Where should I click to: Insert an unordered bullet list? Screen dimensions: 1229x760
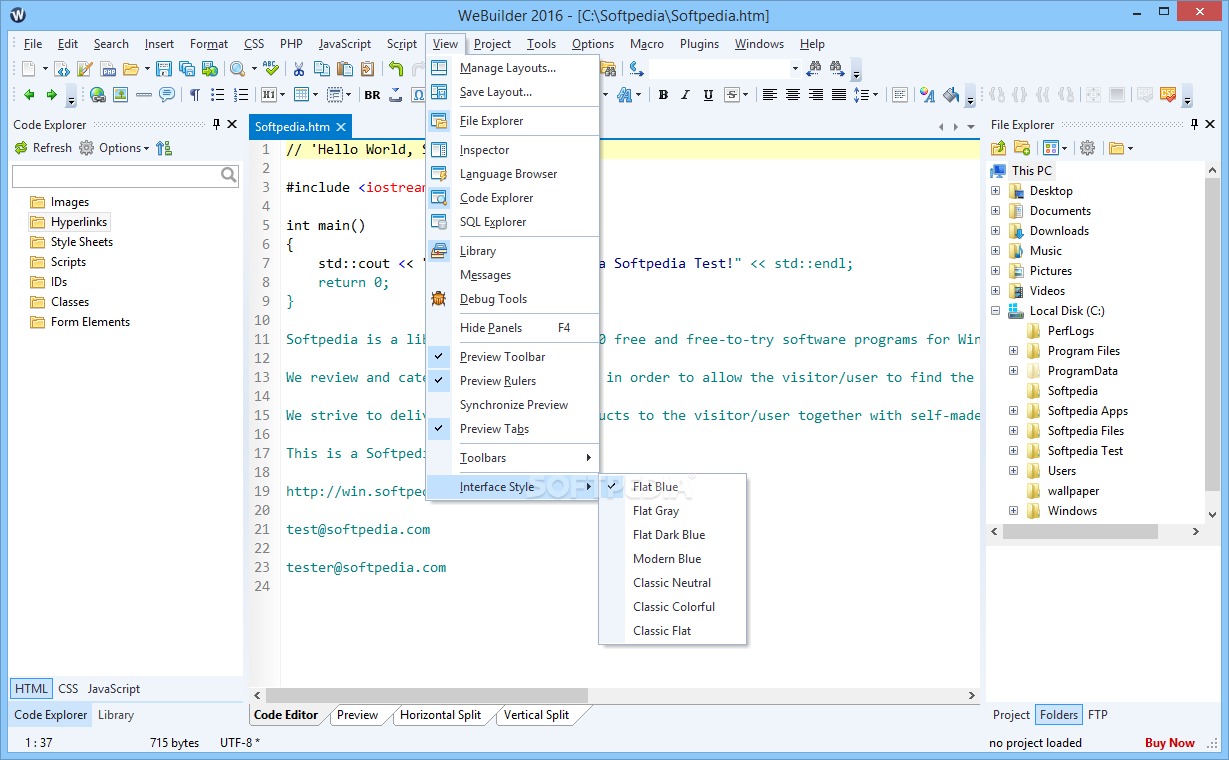pyautogui.click(x=218, y=95)
